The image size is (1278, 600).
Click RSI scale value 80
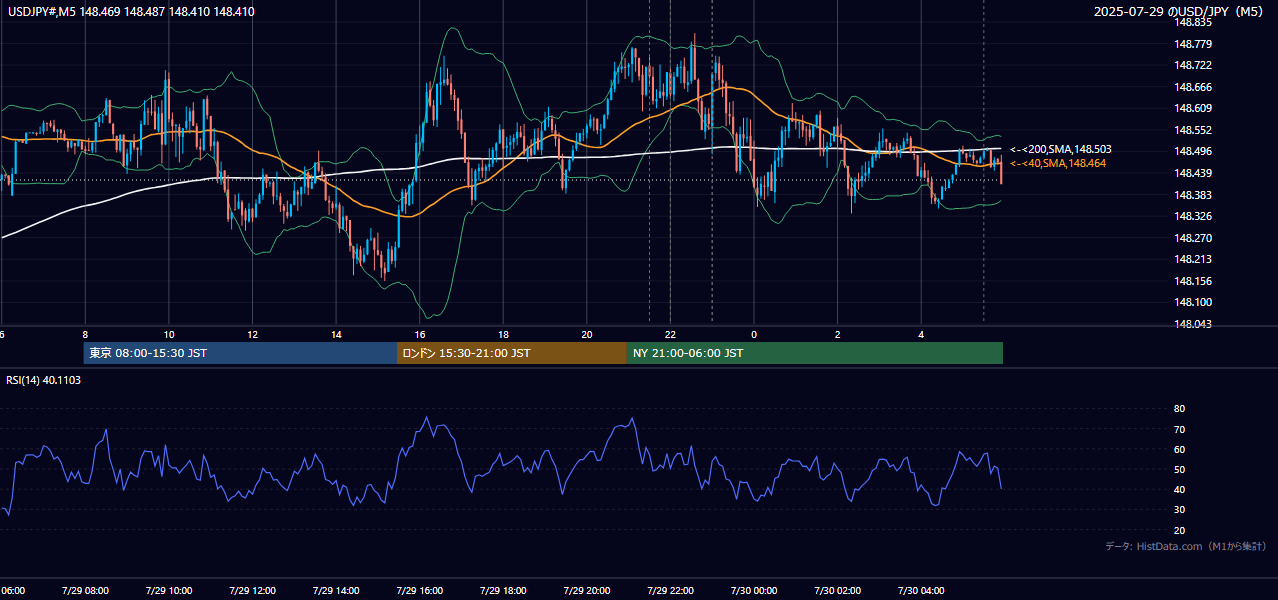tap(1179, 409)
